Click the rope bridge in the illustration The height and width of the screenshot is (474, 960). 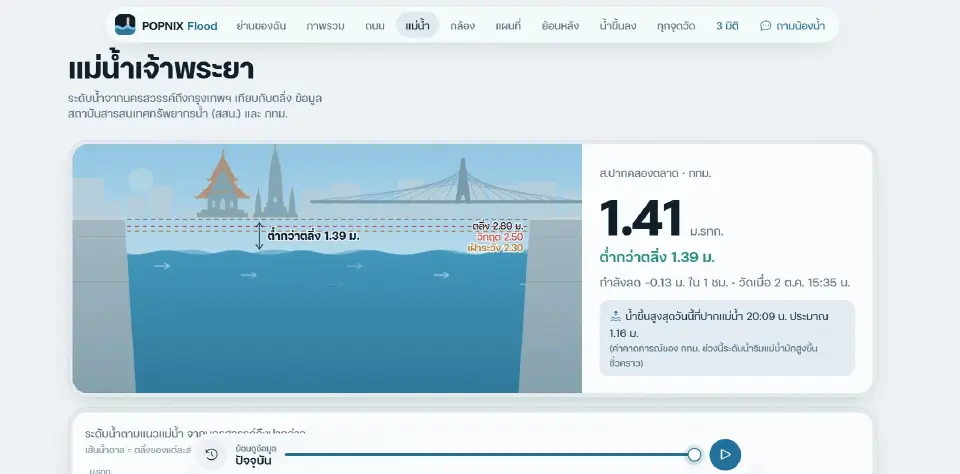coord(446,181)
